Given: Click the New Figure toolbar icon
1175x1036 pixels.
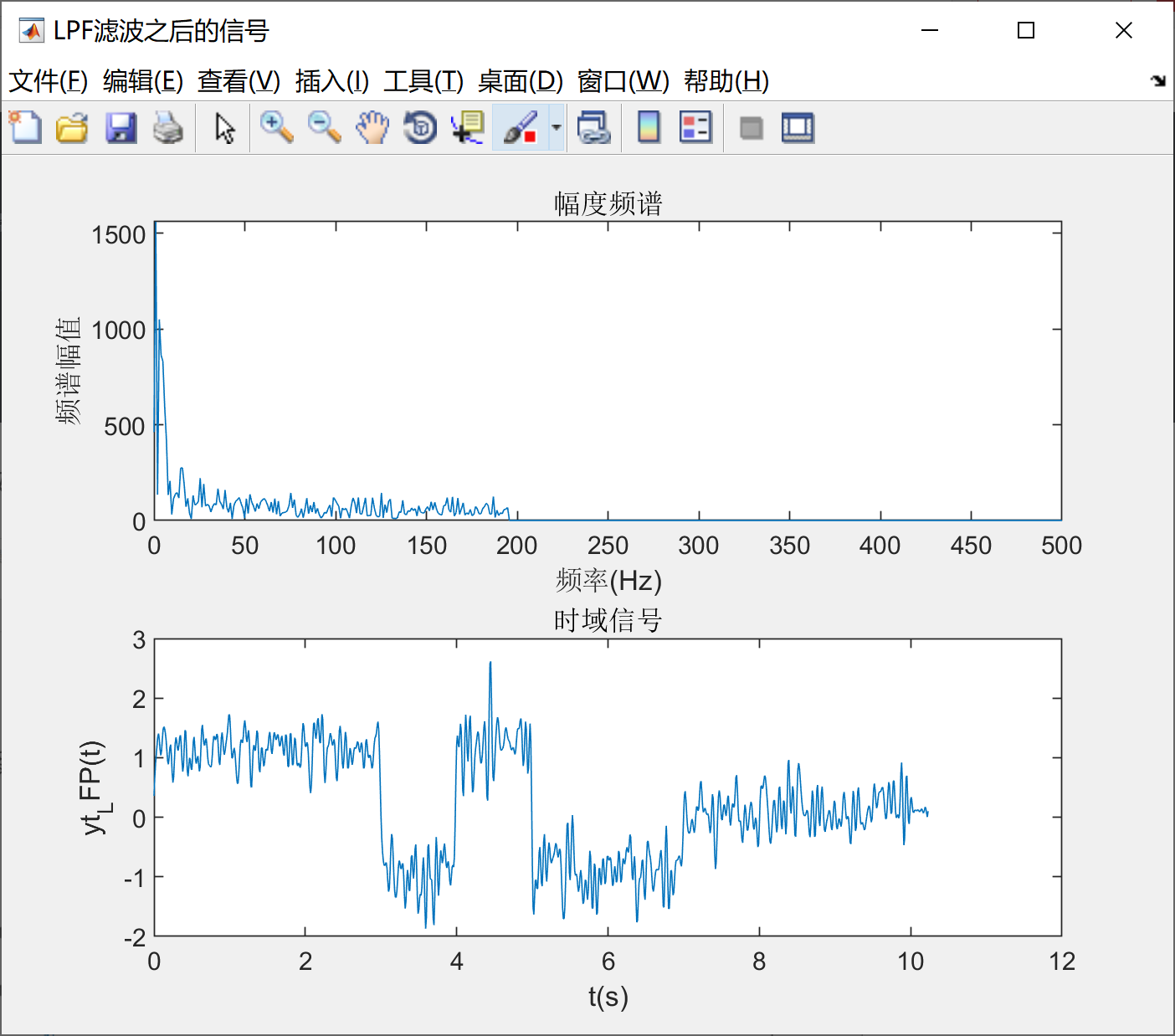Looking at the screenshot, I should tap(25, 128).
